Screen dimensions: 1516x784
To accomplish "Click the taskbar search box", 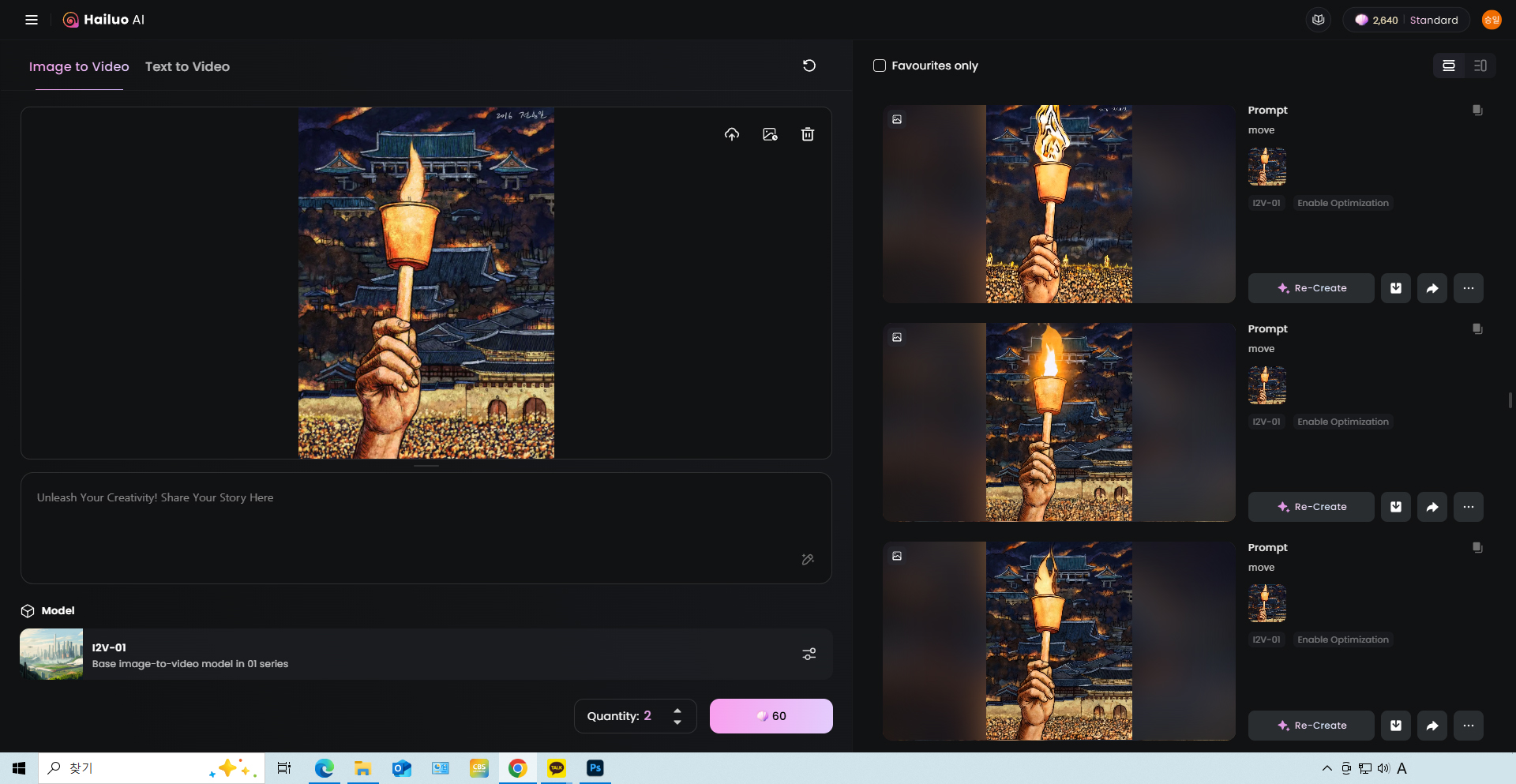I will [152, 768].
